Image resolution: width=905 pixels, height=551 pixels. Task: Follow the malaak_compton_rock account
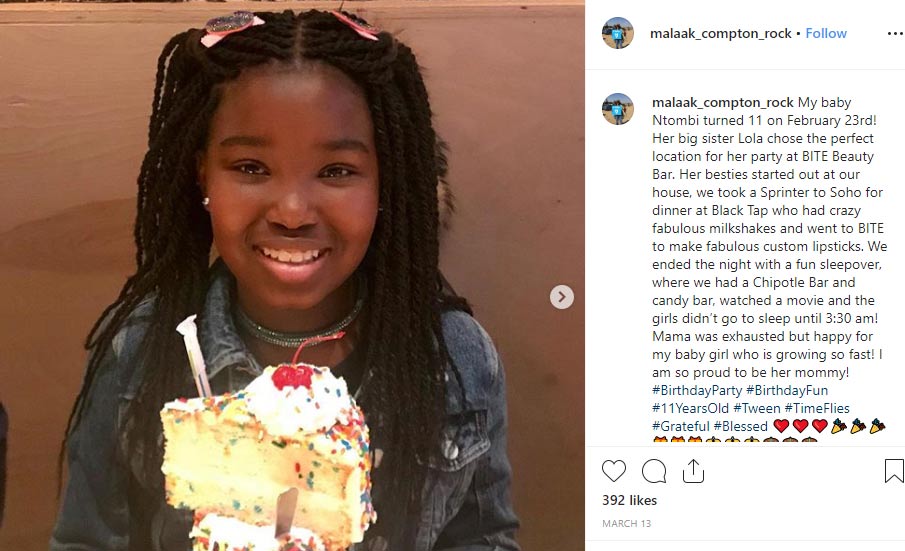click(826, 33)
